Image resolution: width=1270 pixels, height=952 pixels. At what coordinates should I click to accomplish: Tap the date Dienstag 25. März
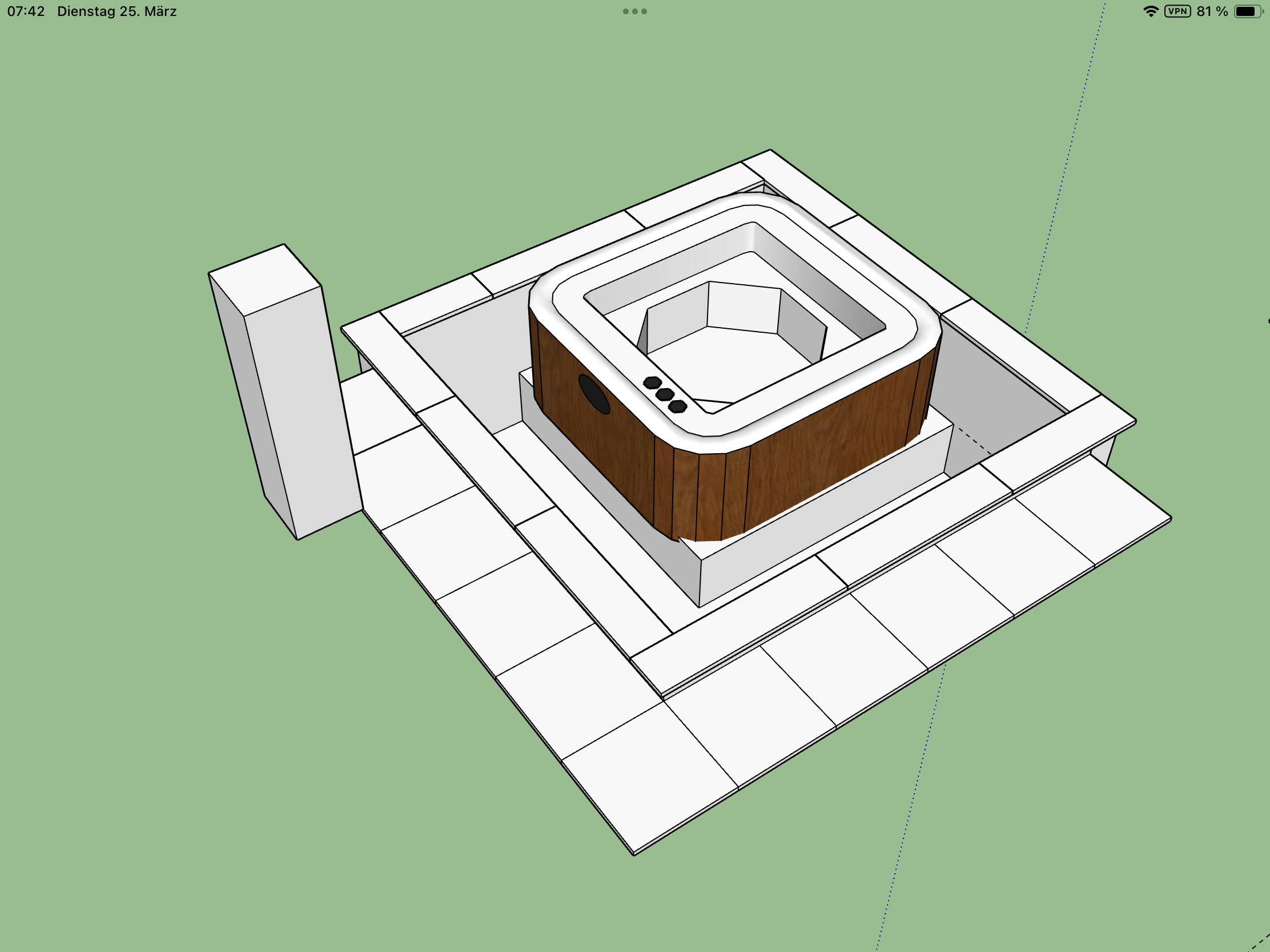[116, 11]
